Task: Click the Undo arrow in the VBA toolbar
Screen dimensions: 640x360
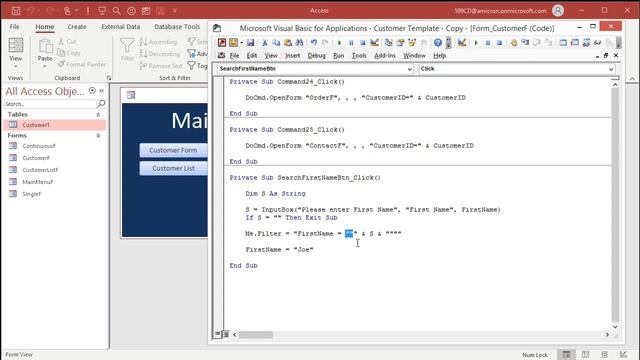Action: [x=313, y=42]
